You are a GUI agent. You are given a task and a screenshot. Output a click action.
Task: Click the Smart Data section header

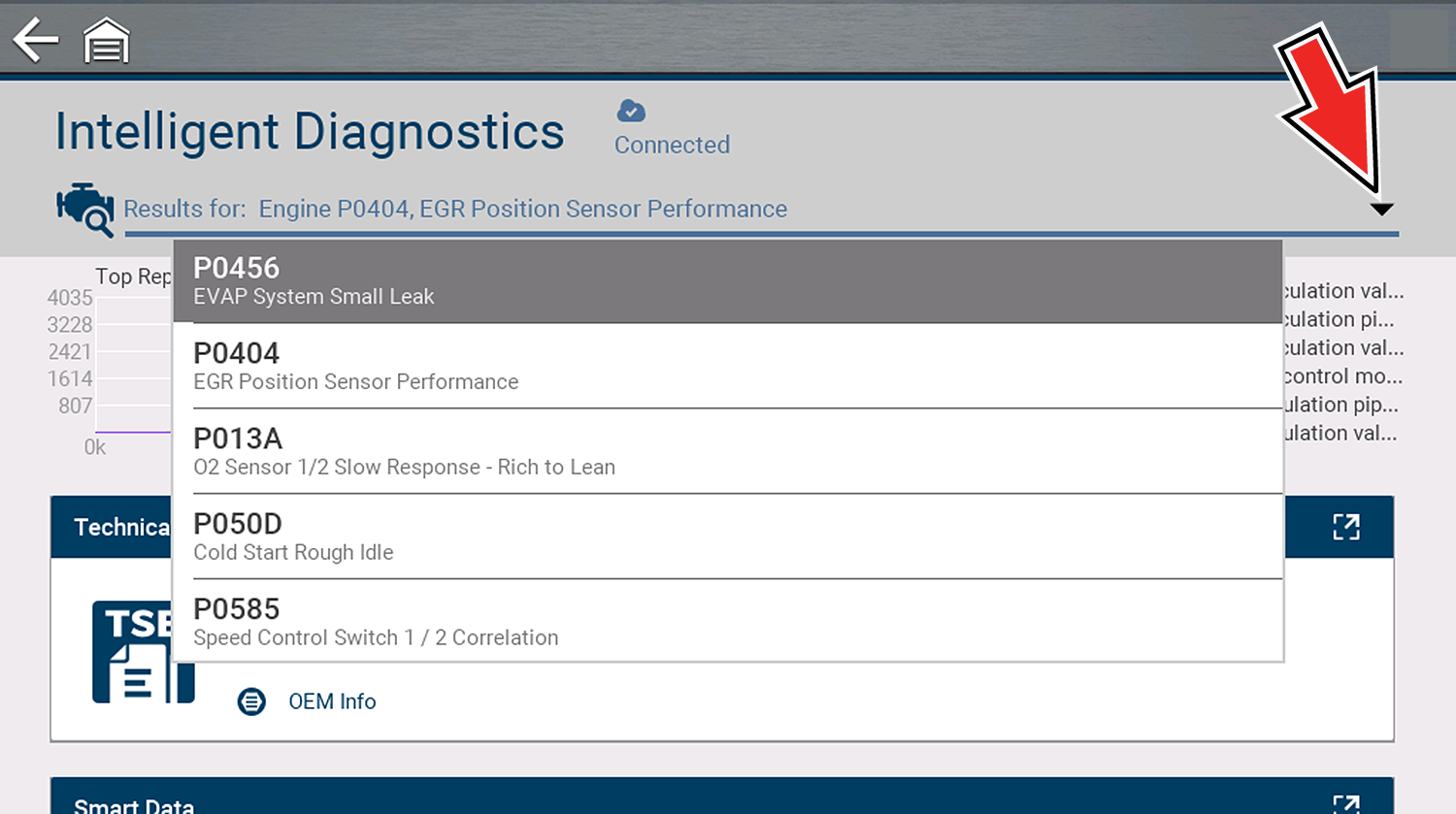134,804
